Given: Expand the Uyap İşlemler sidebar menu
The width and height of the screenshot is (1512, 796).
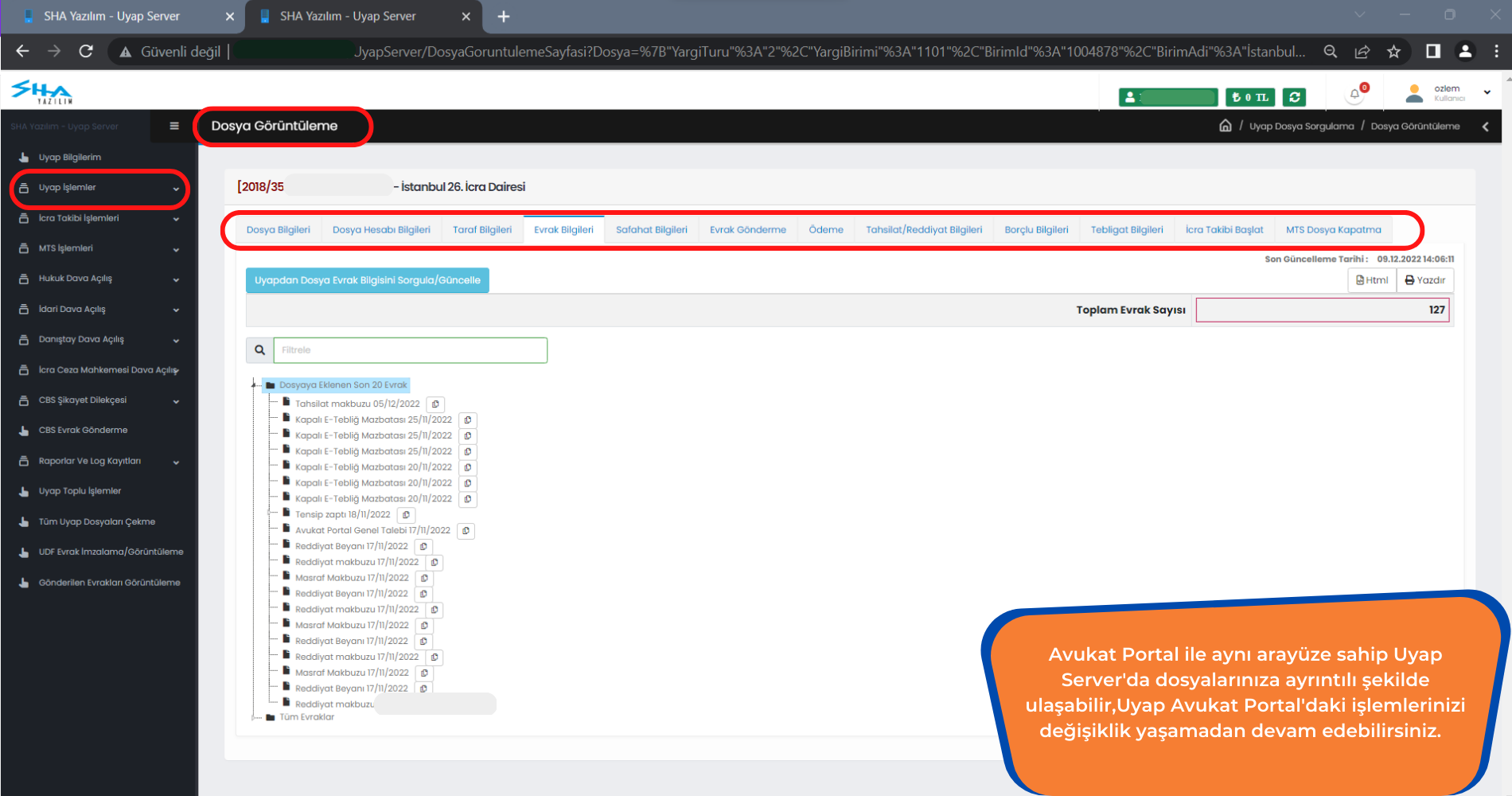Looking at the screenshot, I should click(x=99, y=188).
